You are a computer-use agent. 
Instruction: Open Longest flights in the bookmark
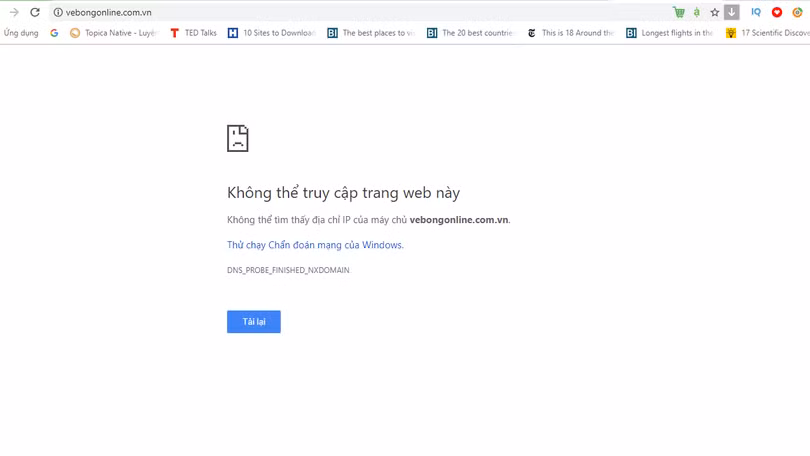tap(670, 33)
